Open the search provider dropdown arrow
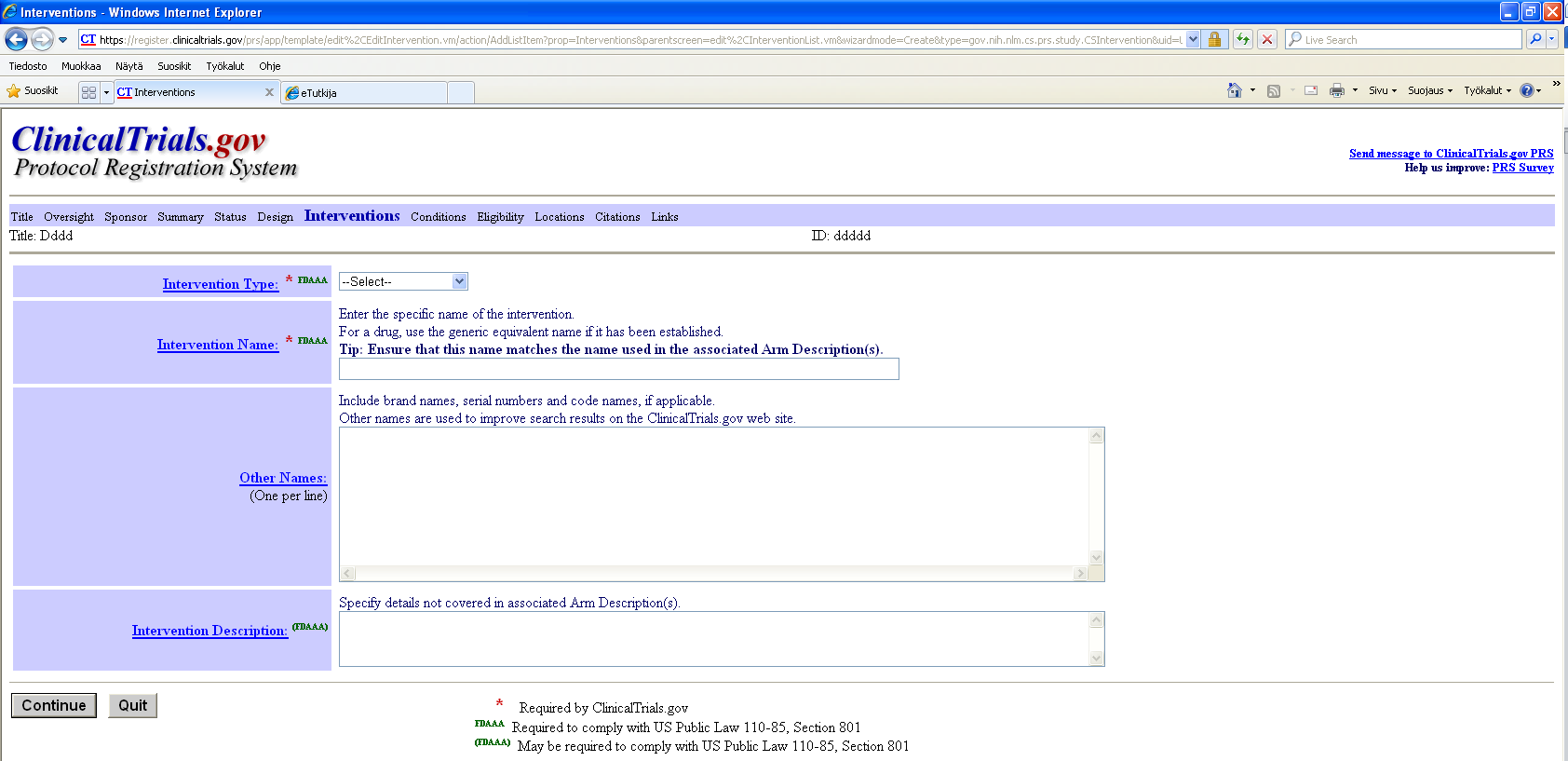Viewport: 1568px width, 761px height. (x=1552, y=39)
